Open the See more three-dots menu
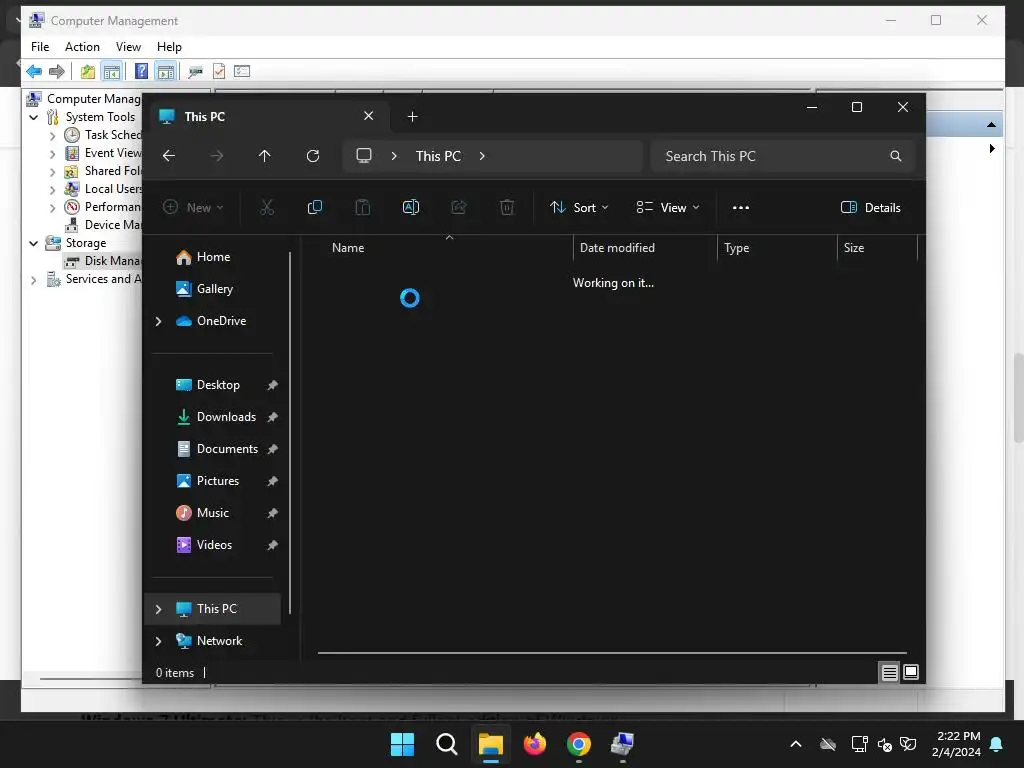Screen dimensions: 1024x768 click(741, 208)
